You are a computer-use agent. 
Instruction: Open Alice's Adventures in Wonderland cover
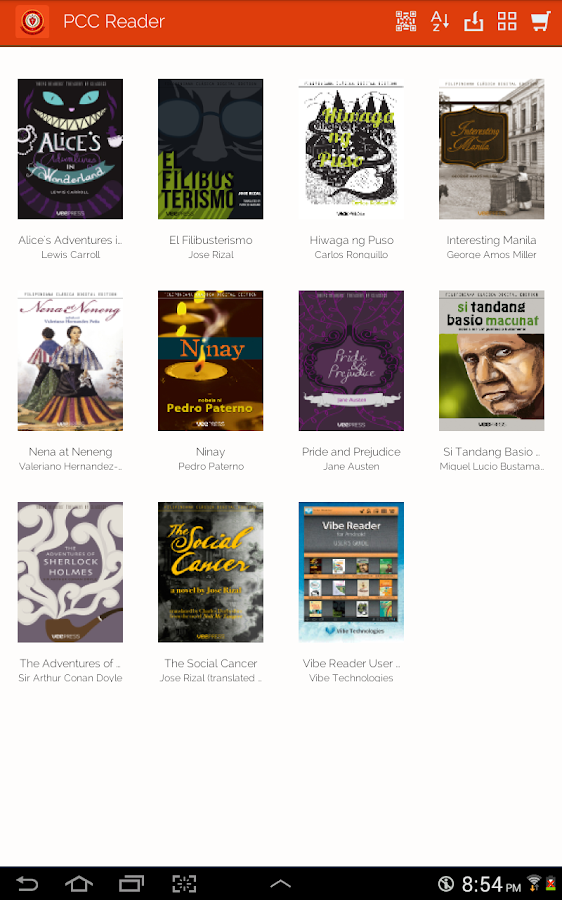point(70,149)
